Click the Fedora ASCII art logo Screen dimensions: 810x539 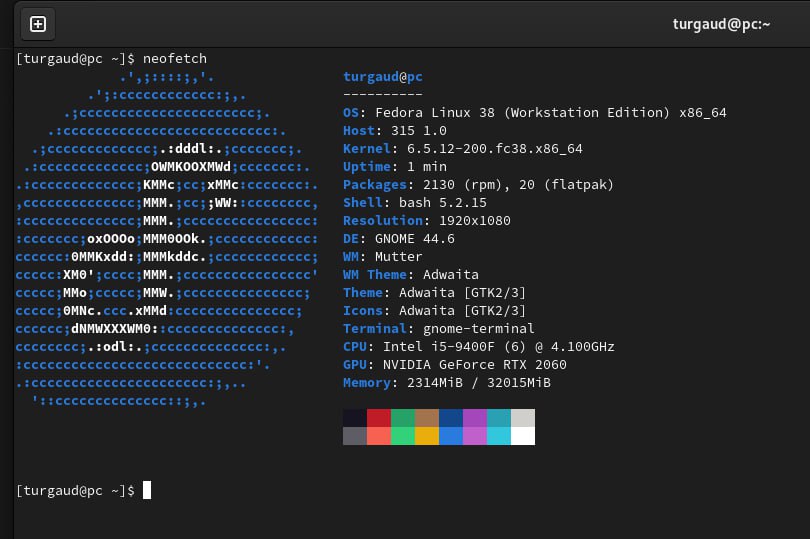coord(167,239)
